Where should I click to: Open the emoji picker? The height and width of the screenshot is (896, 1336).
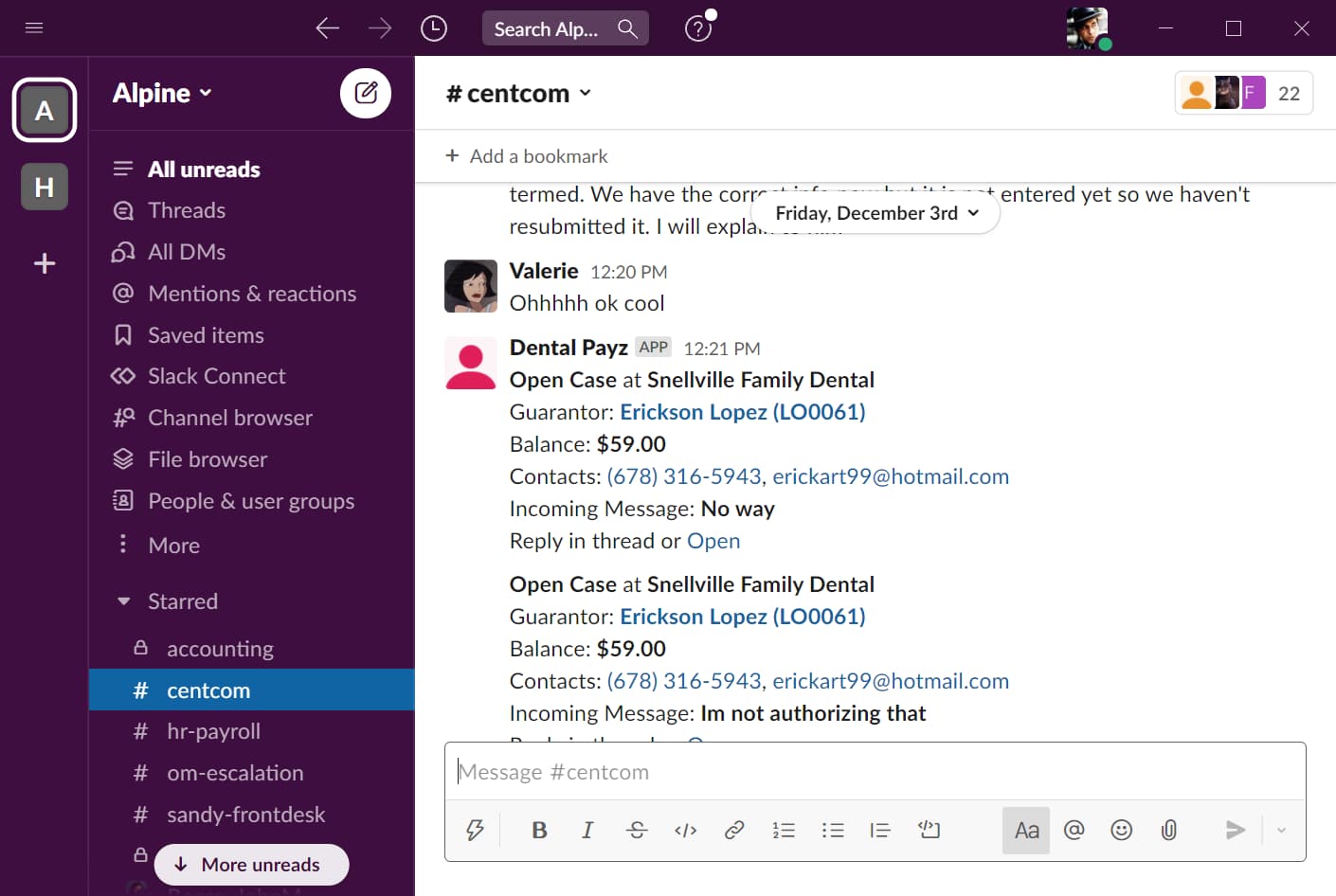[x=1121, y=831]
